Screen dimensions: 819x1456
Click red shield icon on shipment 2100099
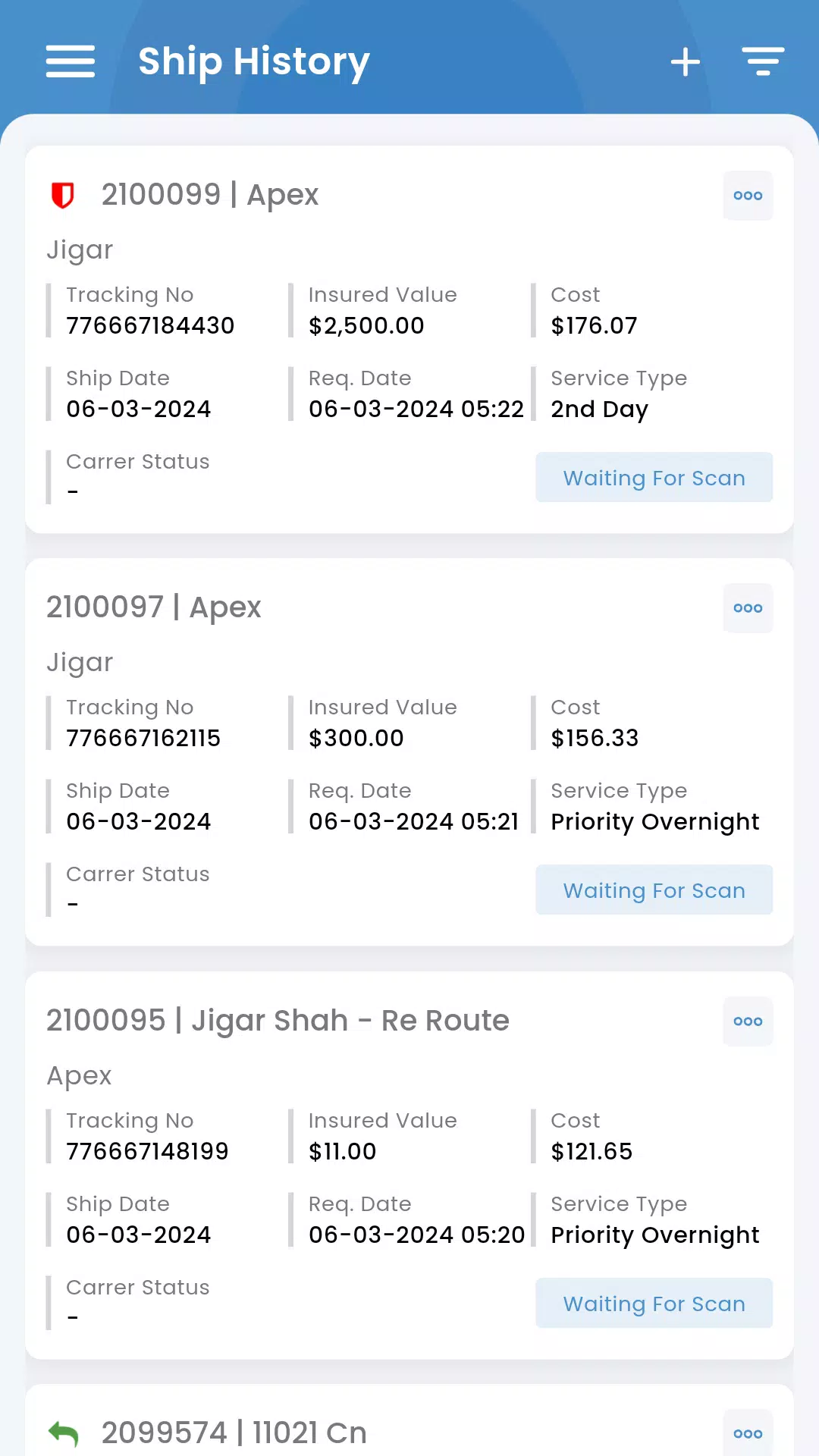coord(62,195)
